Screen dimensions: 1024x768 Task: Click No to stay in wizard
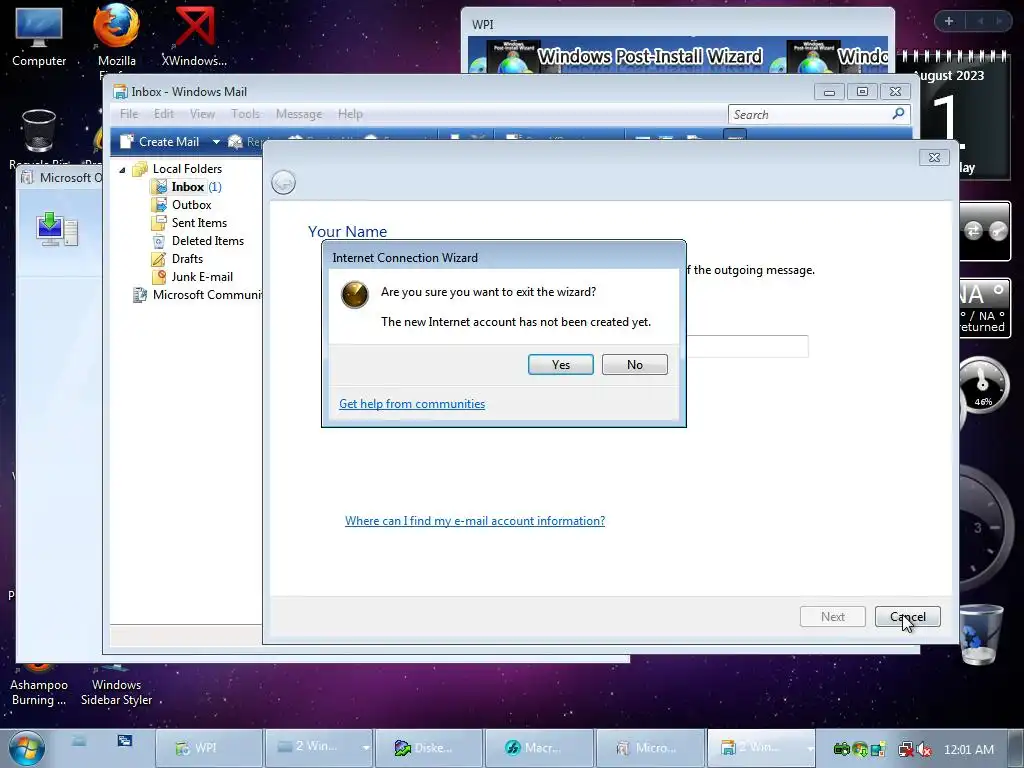[x=634, y=364]
